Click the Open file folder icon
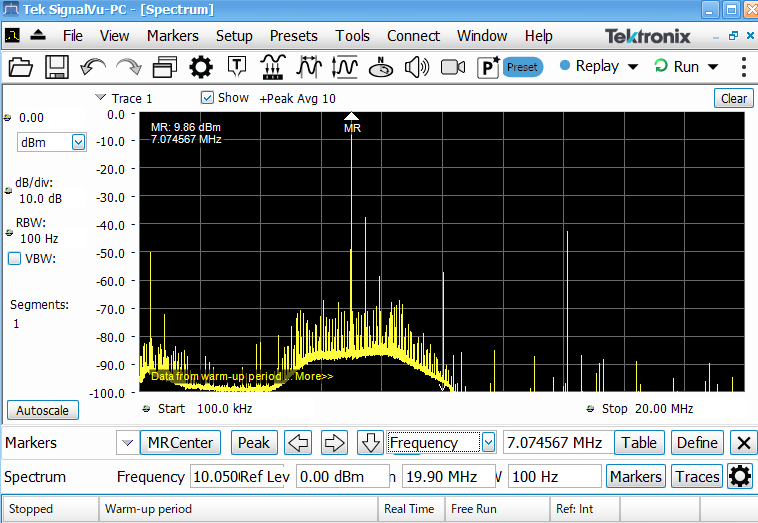Image resolution: width=758 pixels, height=523 pixels. [x=21, y=67]
